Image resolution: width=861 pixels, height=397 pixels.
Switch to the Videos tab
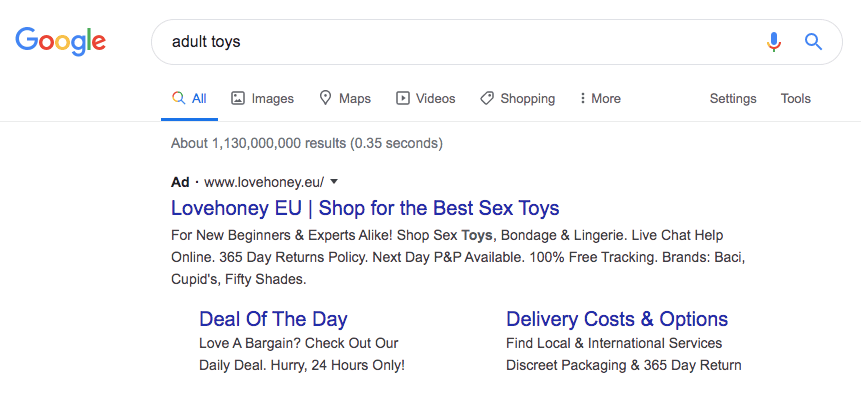426,98
